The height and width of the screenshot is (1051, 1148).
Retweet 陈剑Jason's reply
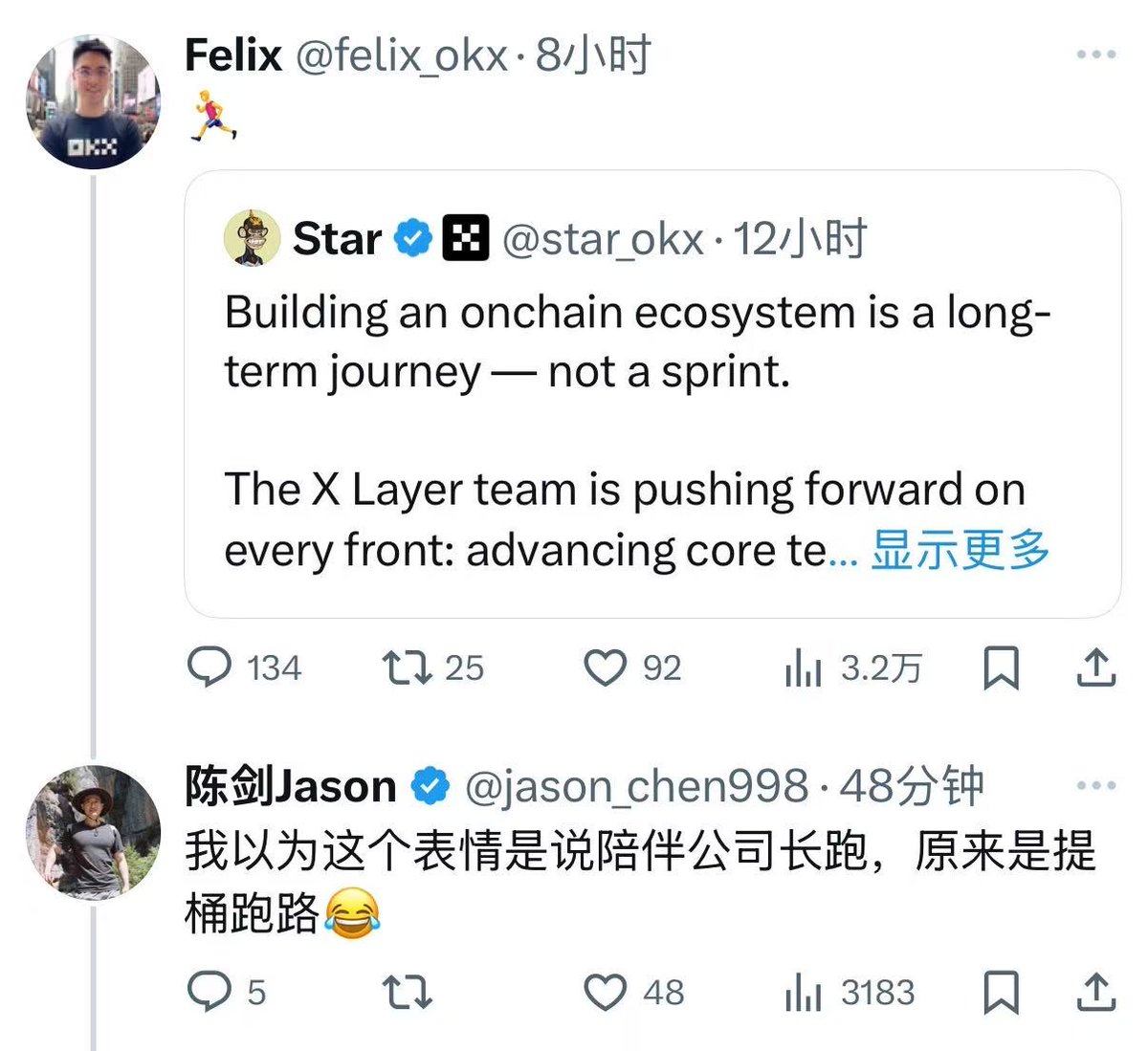tap(407, 992)
